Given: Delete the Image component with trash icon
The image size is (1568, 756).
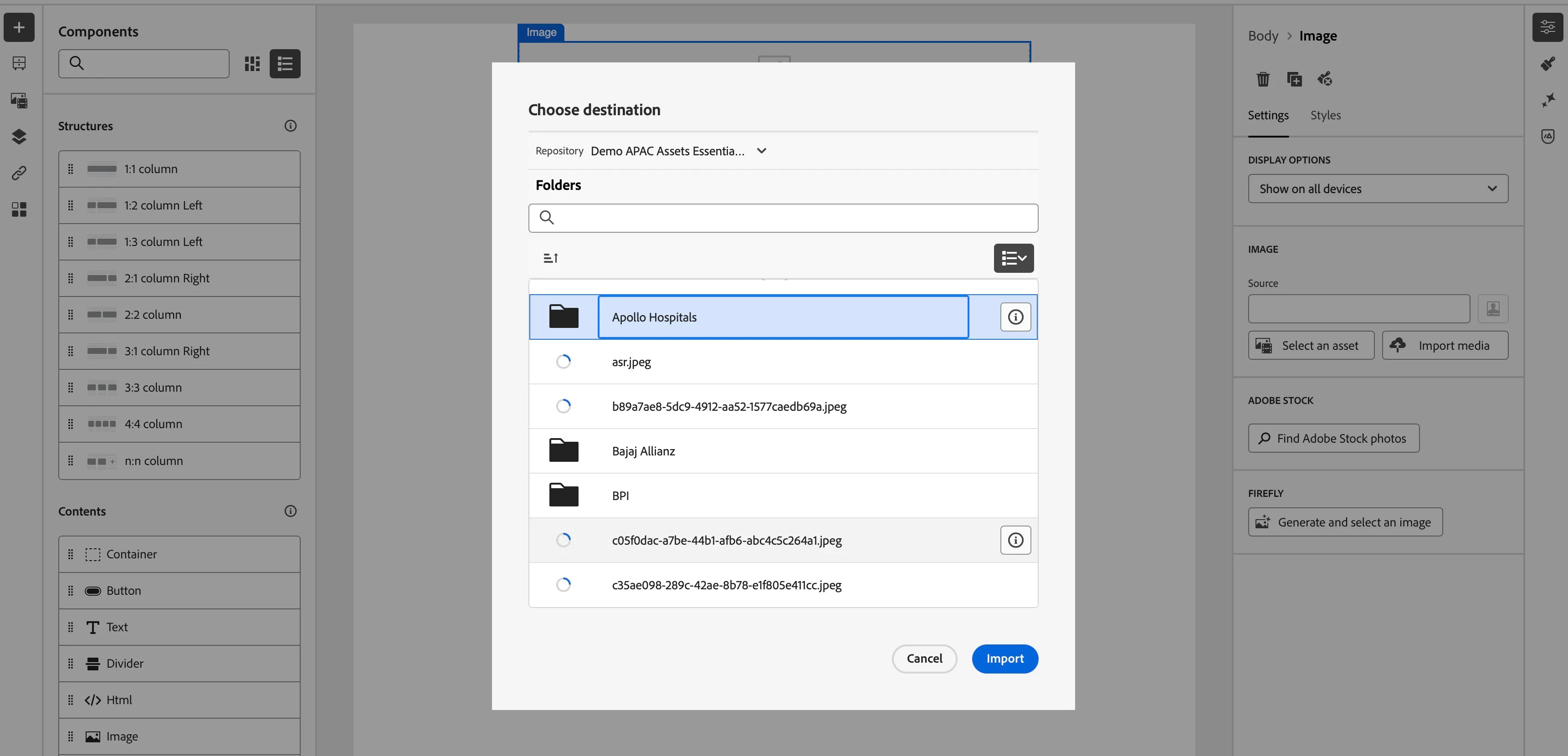Looking at the screenshot, I should (1263, 79).
